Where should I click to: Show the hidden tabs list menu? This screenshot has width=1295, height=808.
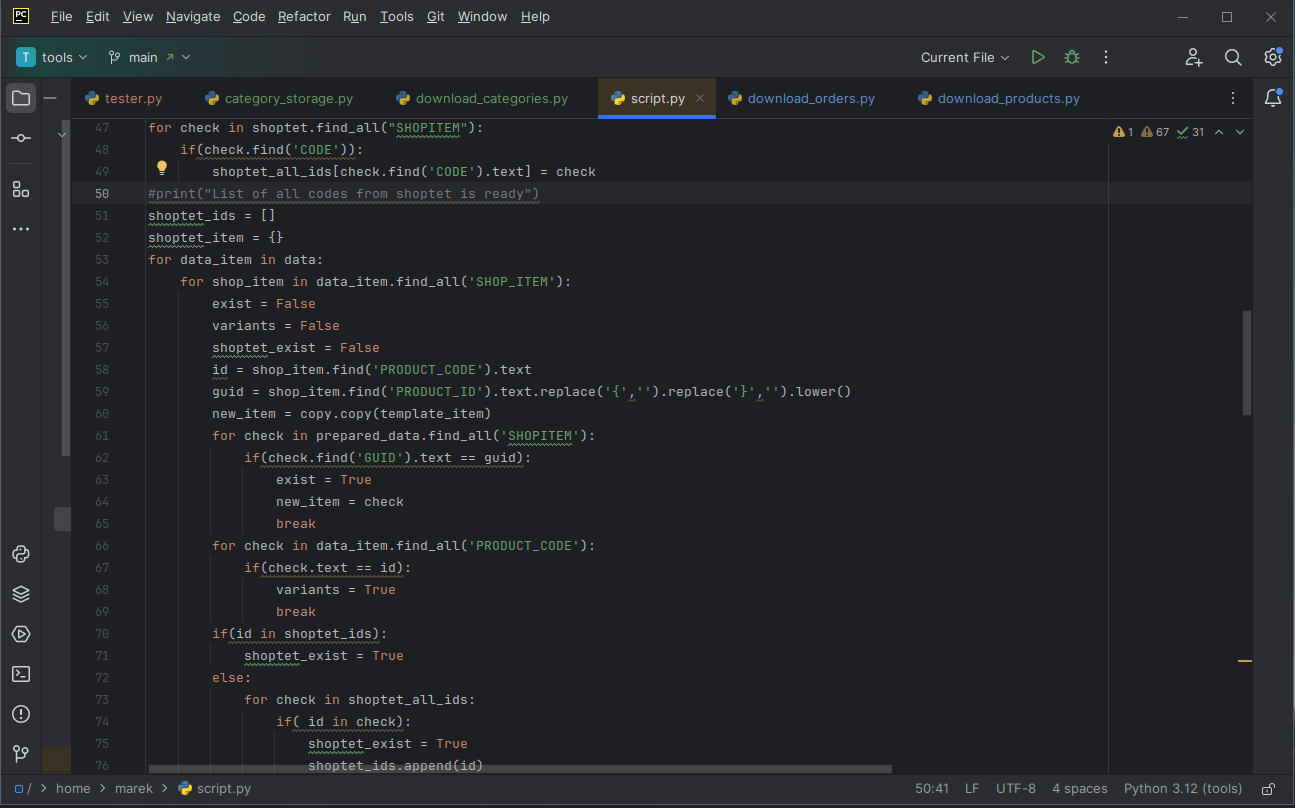[1233, 98]
